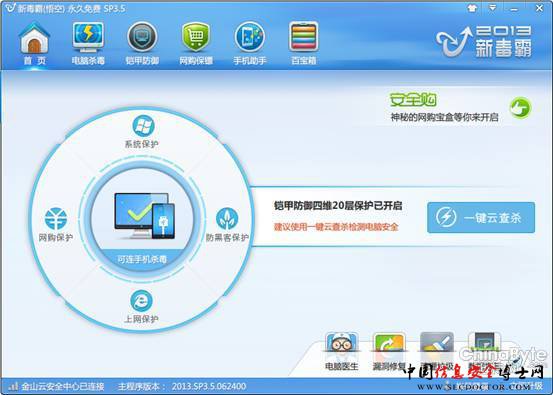This screenshot has width=553, height=395.
Task: Open the title bar main menu dropdown arrow
Action: tap(493, 8)
